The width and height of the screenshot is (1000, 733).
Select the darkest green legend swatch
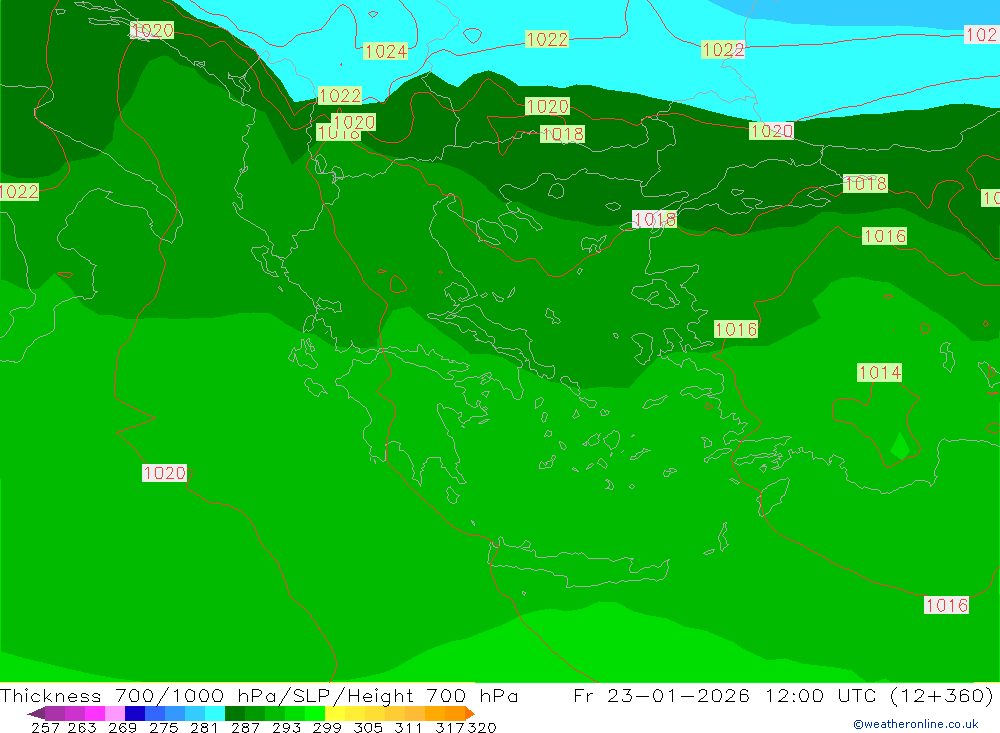pyautogui.click(x=235, y=713)
